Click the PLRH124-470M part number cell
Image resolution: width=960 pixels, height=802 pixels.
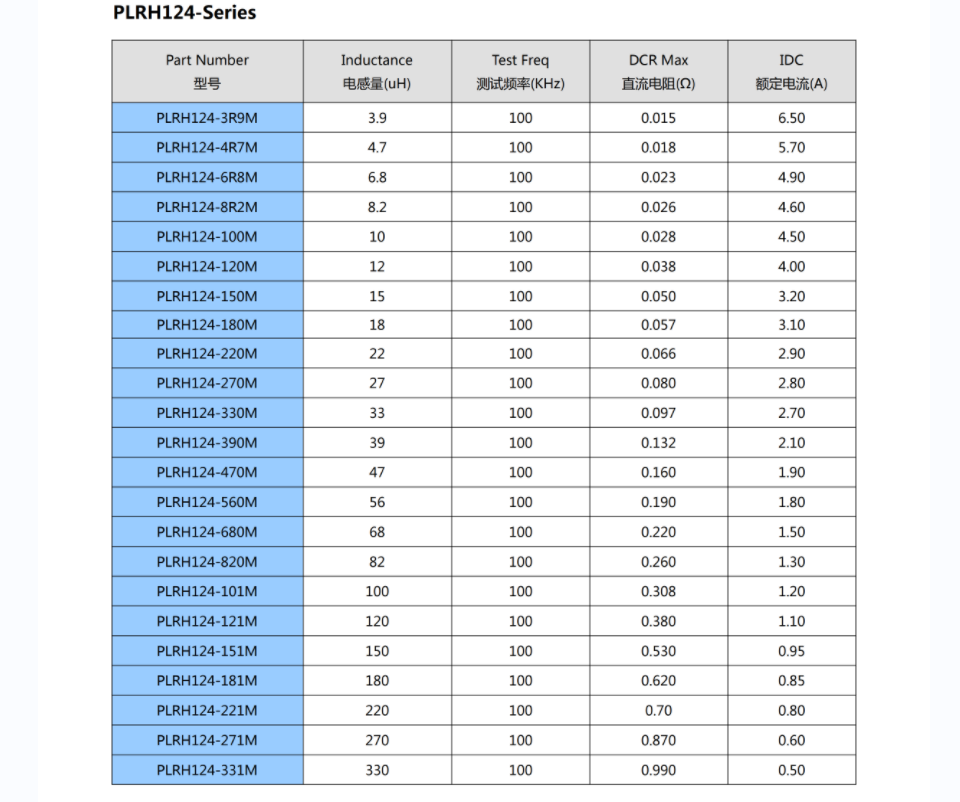207,472
